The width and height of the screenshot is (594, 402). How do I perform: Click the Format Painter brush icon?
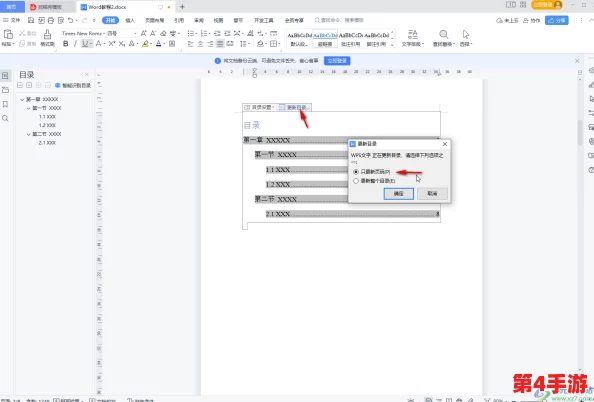coord(47,34)
